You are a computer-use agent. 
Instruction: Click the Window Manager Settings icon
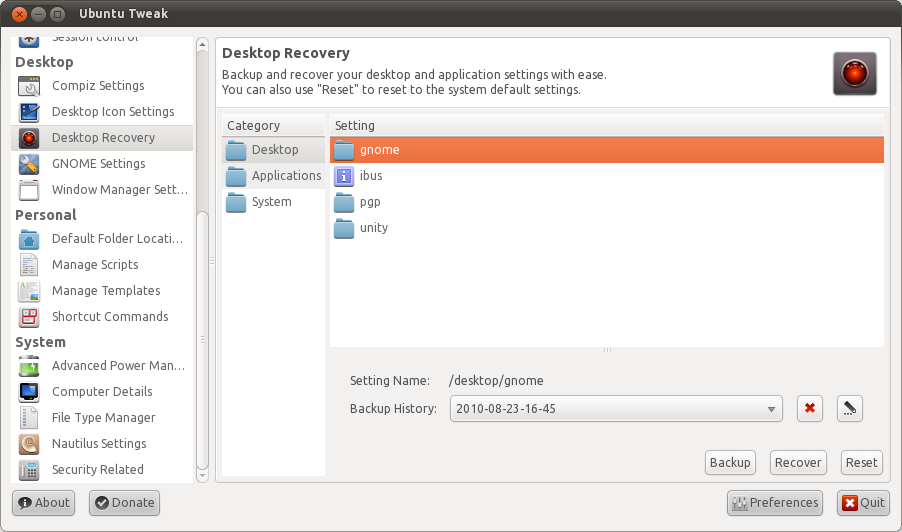click(29, 190)
